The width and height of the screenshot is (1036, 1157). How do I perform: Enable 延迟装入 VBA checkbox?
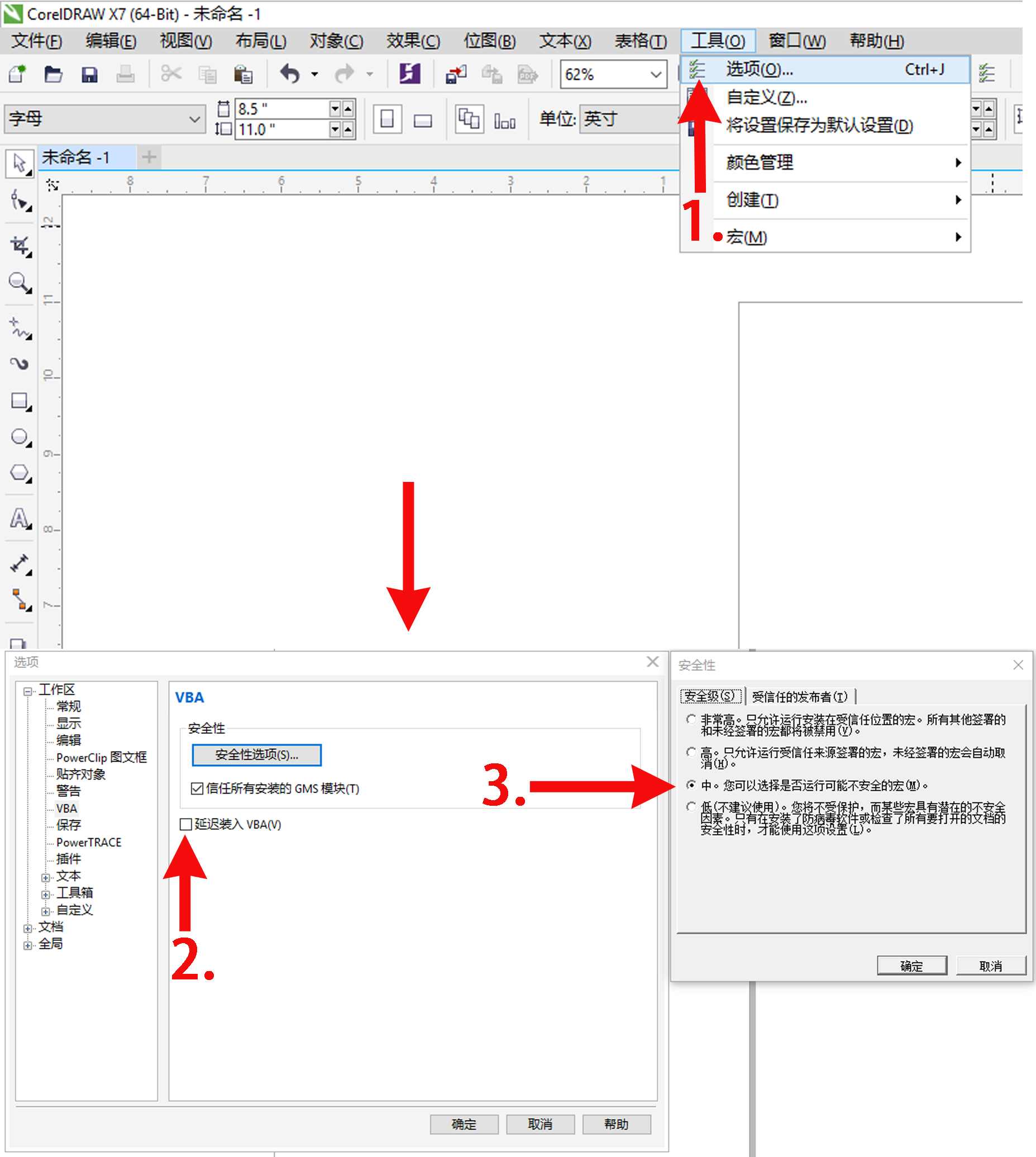185,824
